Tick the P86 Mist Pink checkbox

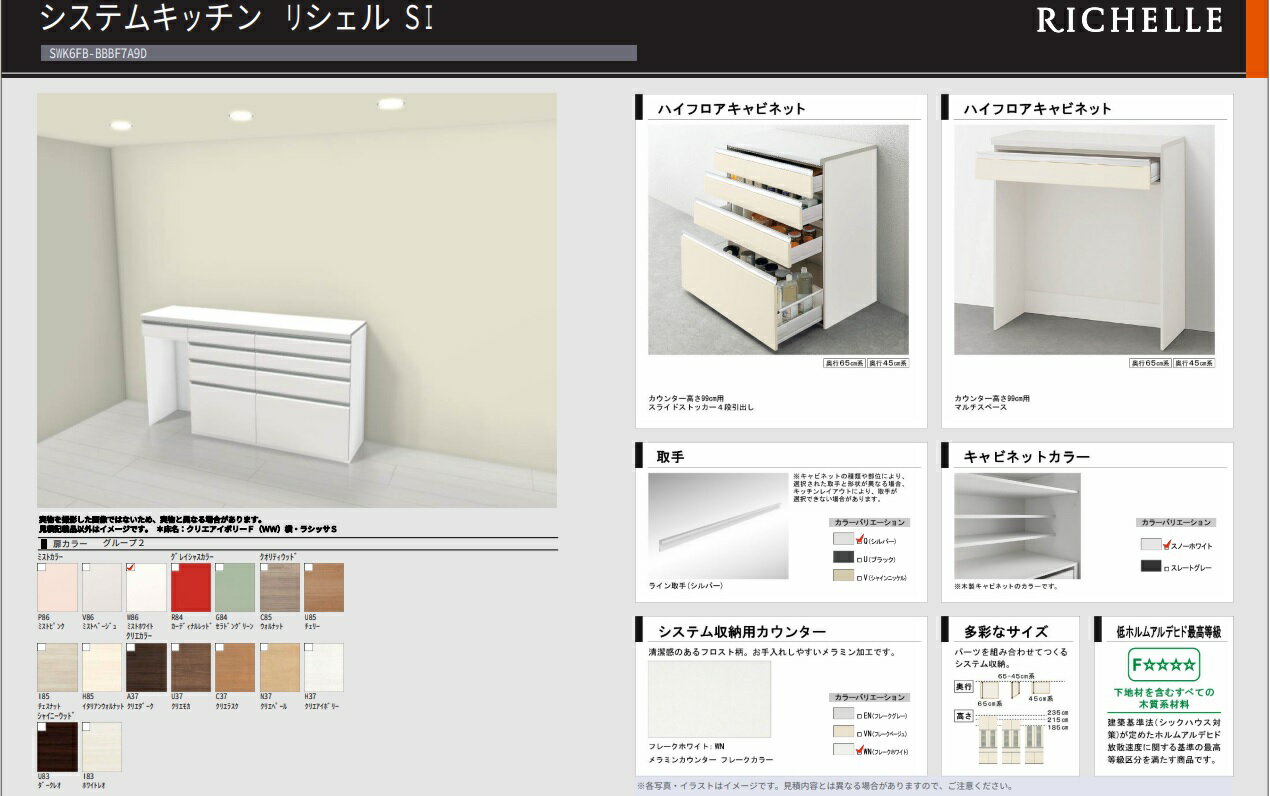[x=42, y=568]
